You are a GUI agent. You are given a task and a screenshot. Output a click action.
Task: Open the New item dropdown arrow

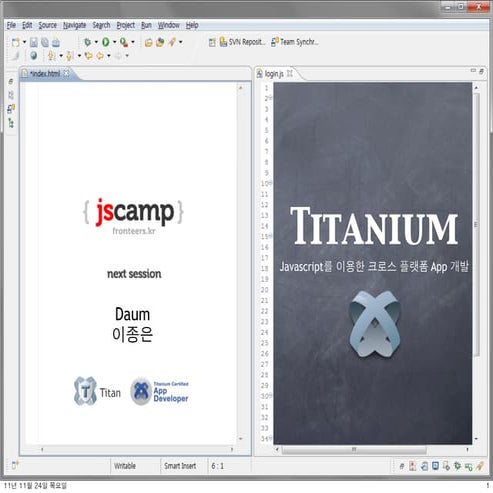pos(24,42)
